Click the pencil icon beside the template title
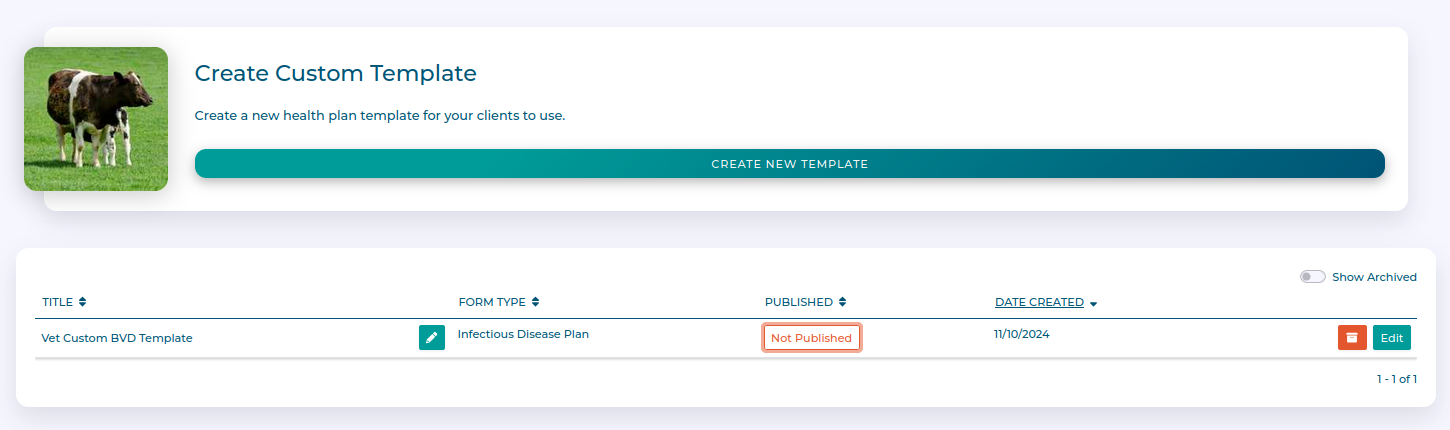The height and width of the screenshot is (430, 1450). 432,338
